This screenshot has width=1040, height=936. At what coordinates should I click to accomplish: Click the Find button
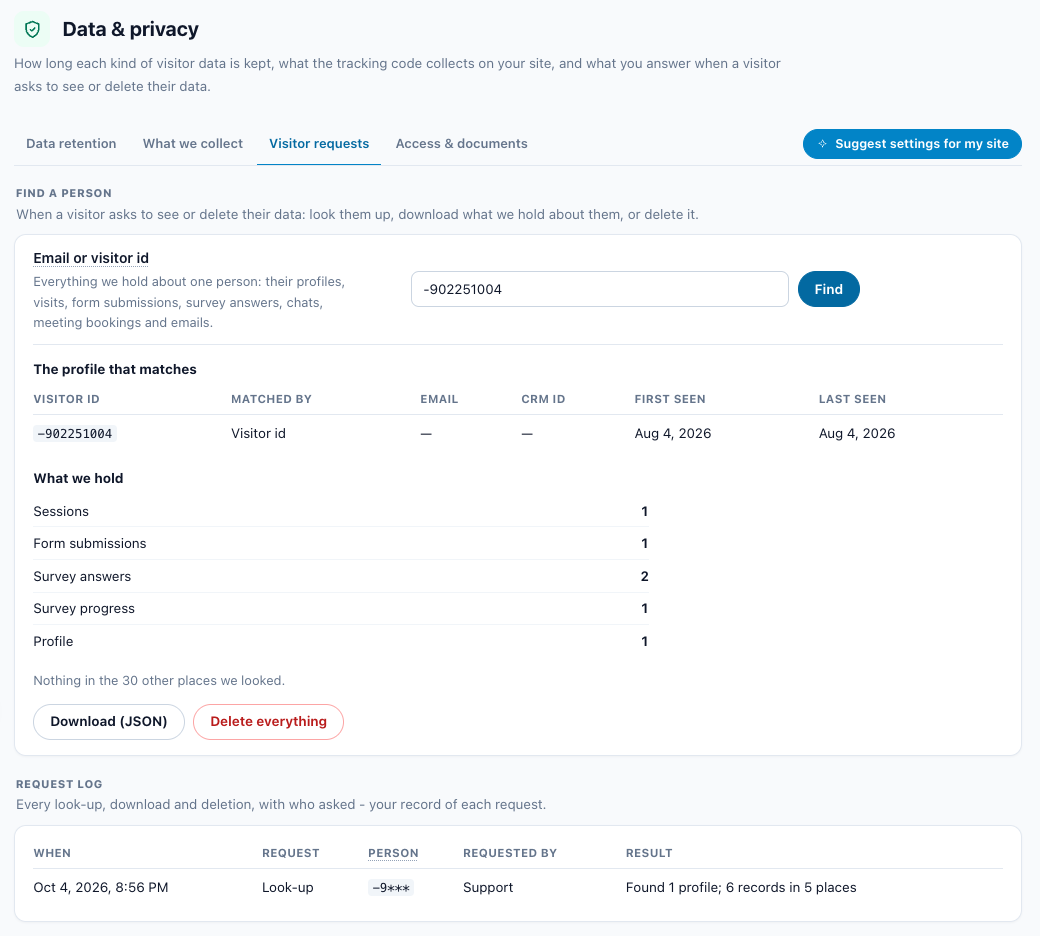tap(828, 289)
